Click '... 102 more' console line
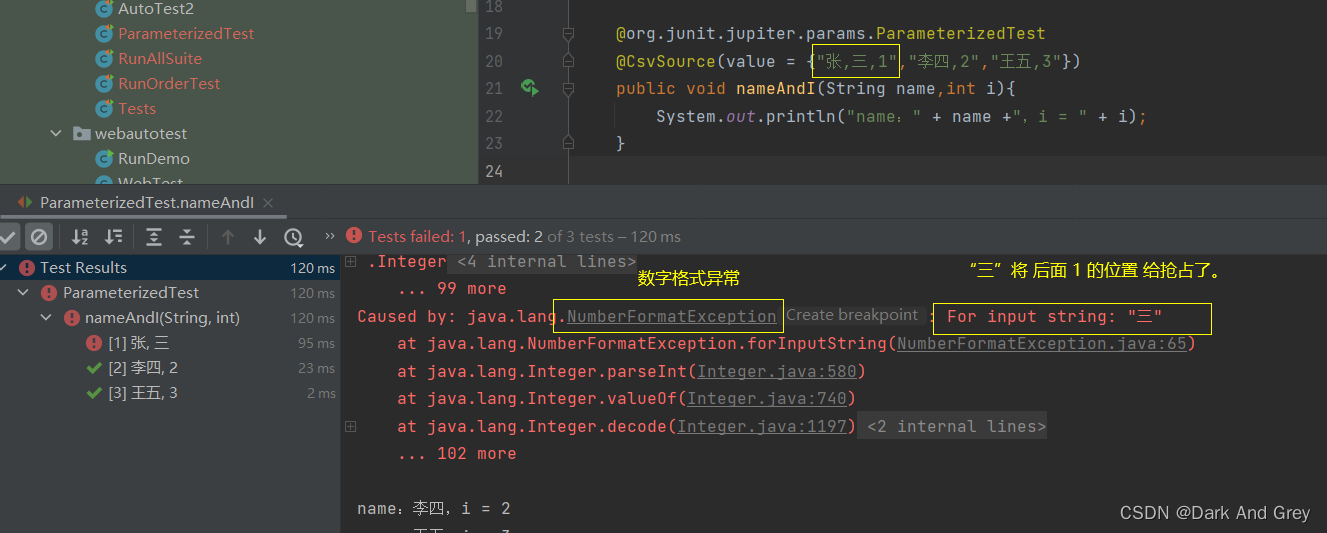Screen dimensions: 1327x533 [457, 453]
